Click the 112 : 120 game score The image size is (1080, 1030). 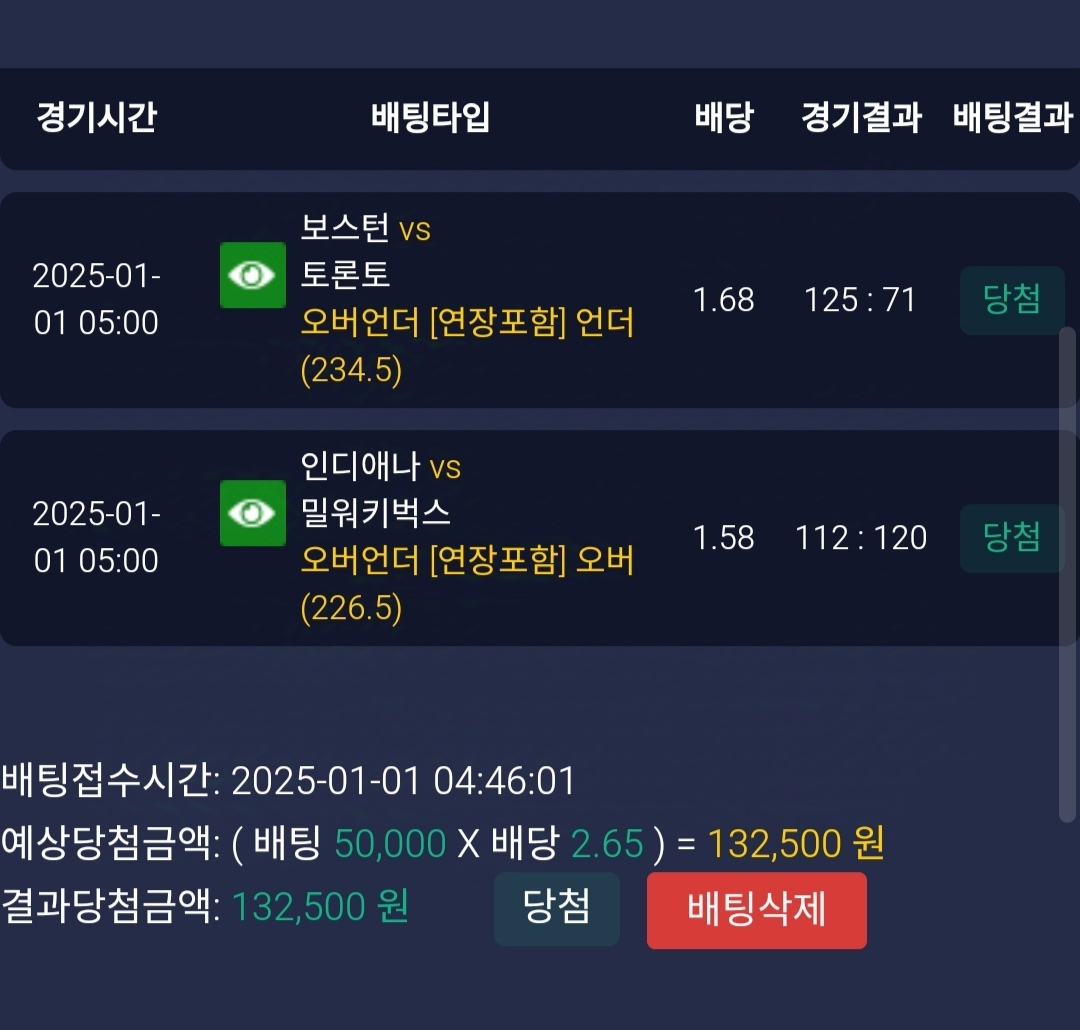[x=860, y=538]
